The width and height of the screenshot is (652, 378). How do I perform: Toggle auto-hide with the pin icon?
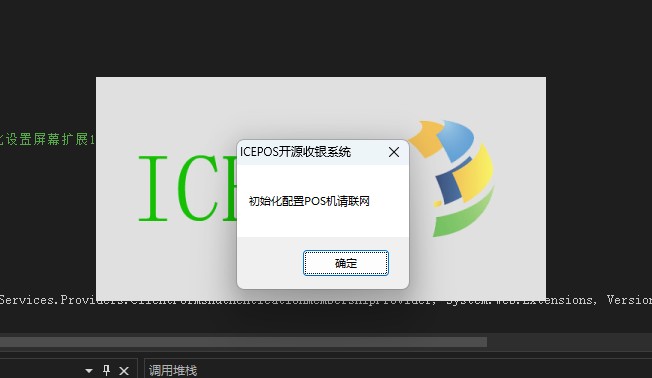tap(106, 370)
